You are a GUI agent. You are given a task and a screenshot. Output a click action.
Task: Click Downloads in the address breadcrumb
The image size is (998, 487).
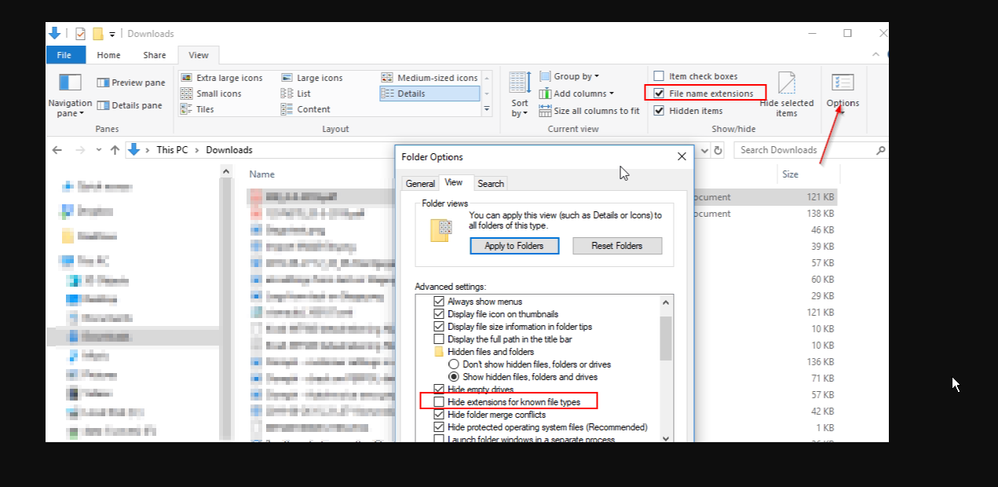pyautogui.click(x=229, y=150)
